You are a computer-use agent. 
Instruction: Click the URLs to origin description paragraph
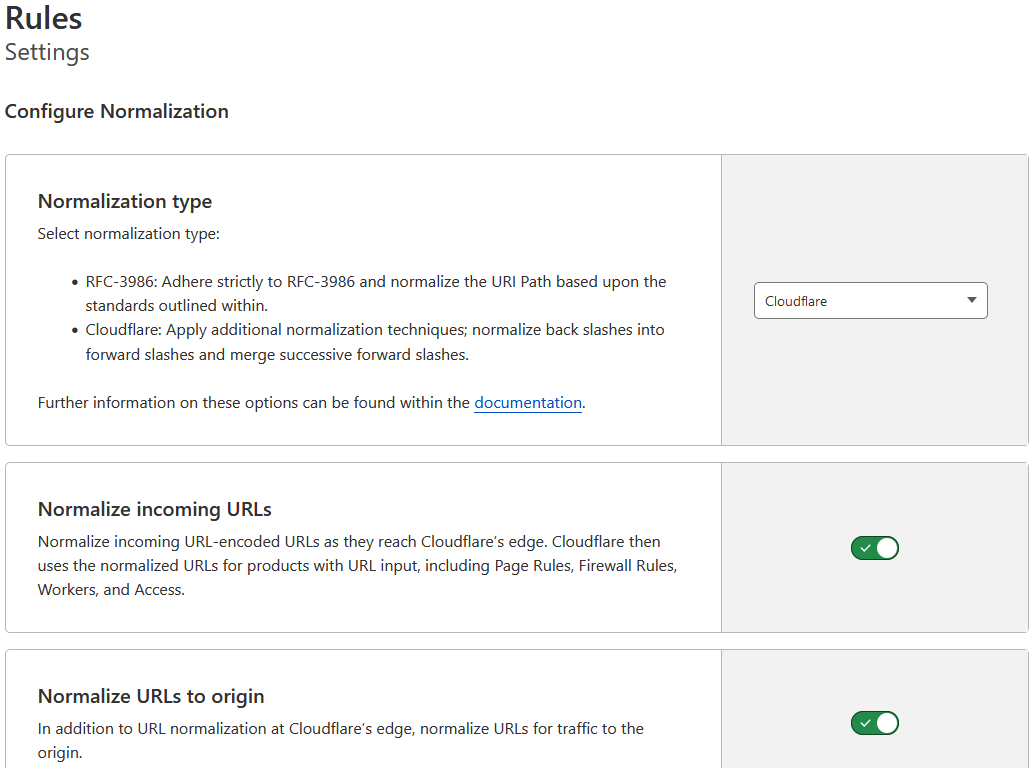click(x=340, y=740)
